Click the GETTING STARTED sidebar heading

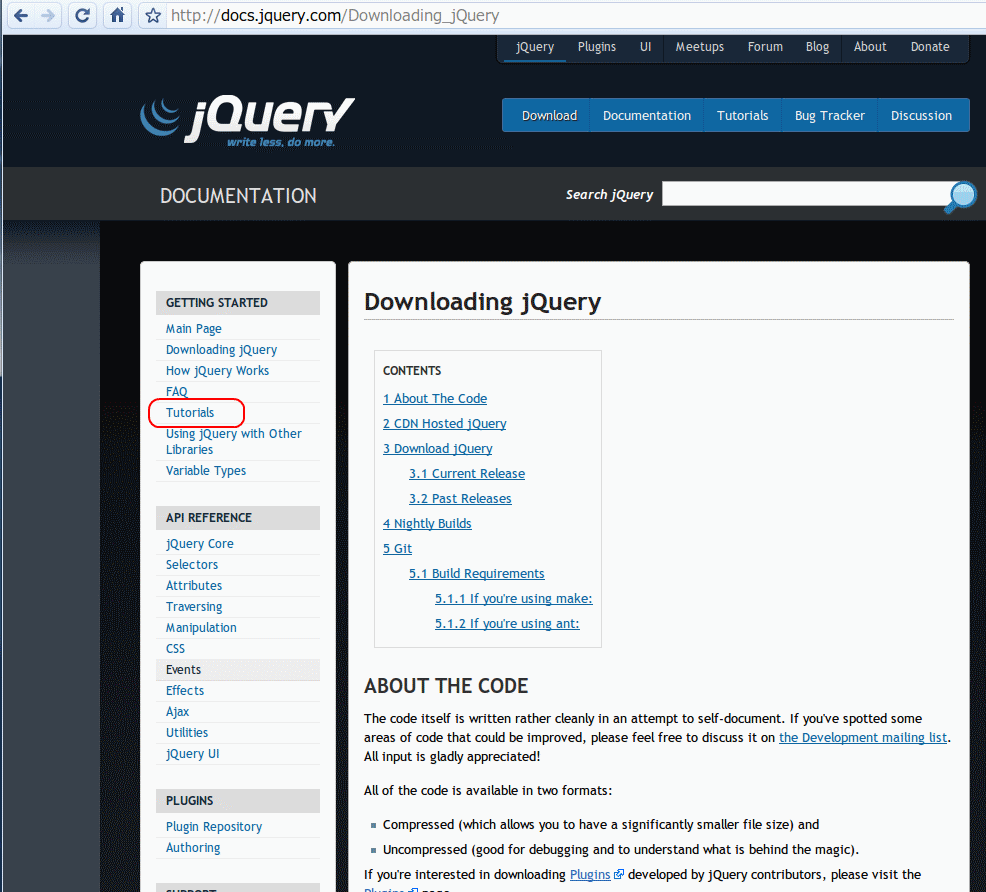(x=238, y=303)
